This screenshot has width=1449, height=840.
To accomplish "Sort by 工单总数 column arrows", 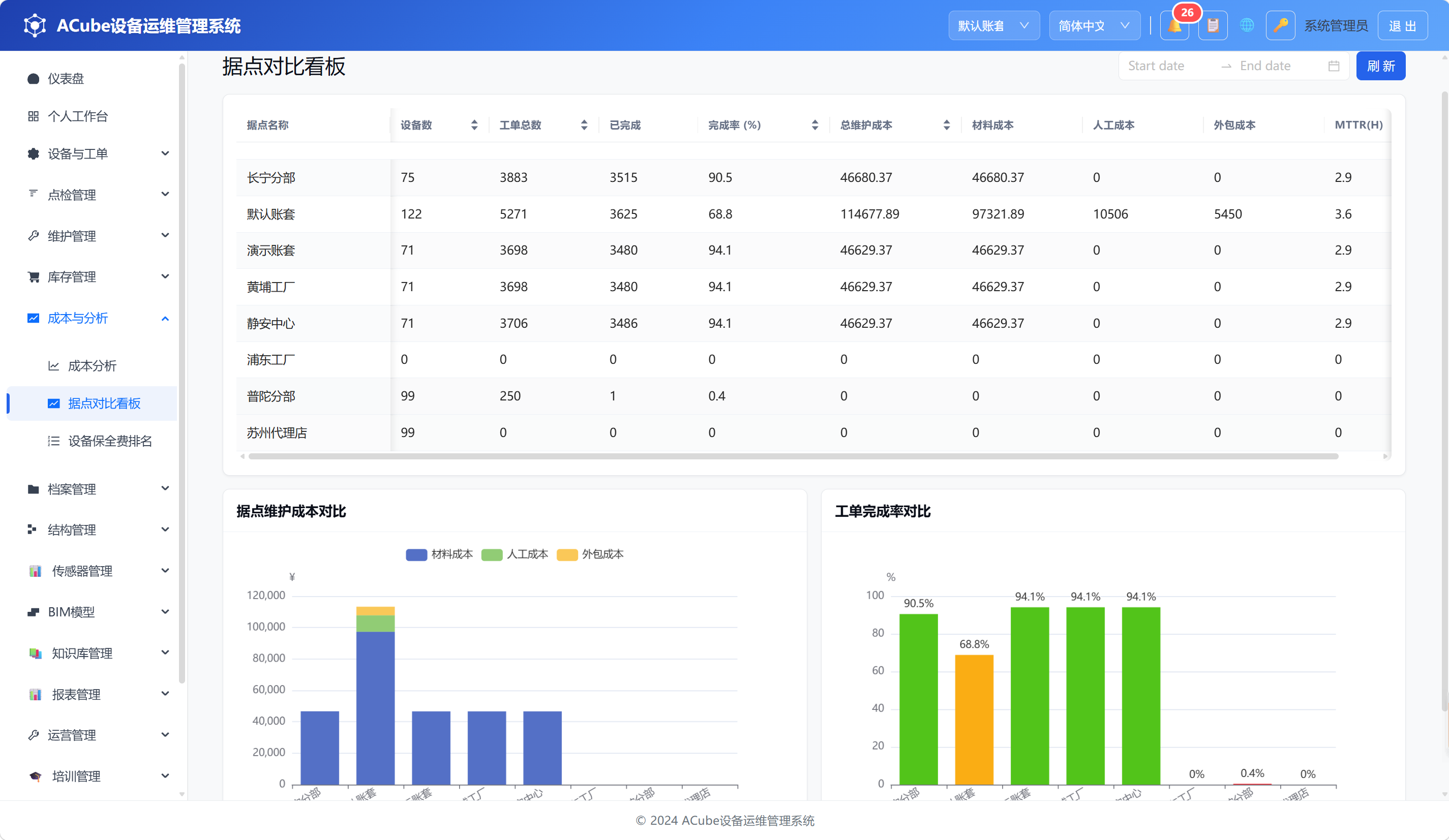I will pyautogui.click(x=584, y=125).
